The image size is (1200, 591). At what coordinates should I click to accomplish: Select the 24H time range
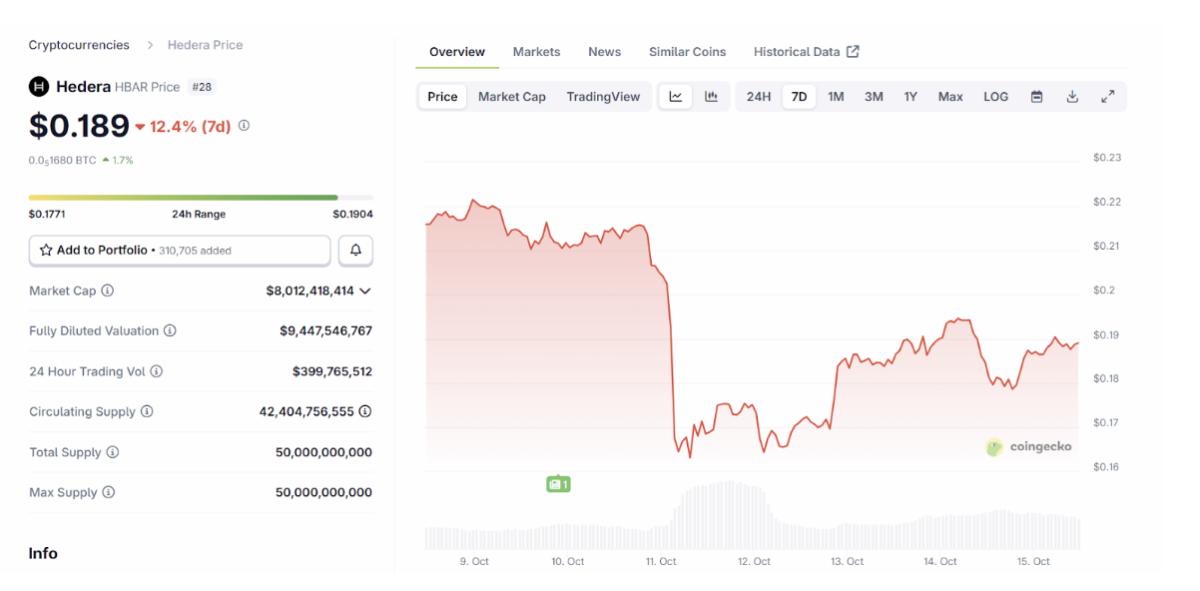coord(758,97)
